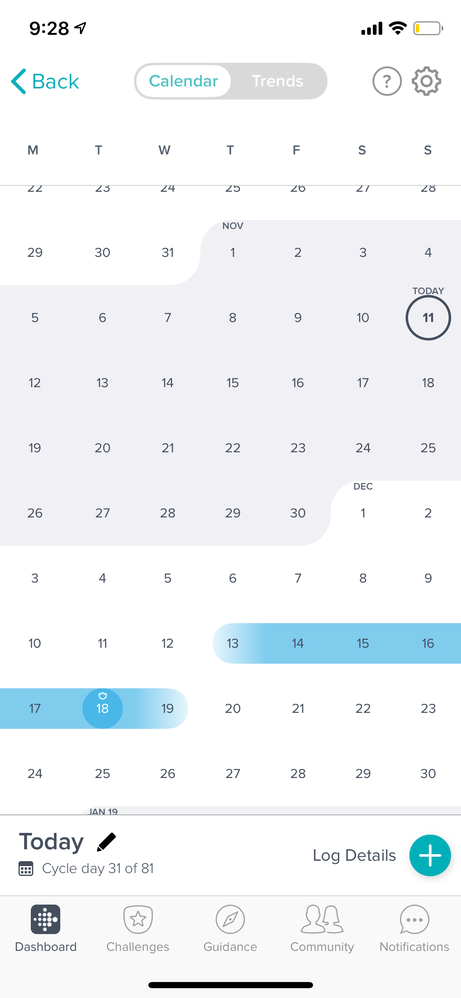Open settings gear icon

point(427,81)
